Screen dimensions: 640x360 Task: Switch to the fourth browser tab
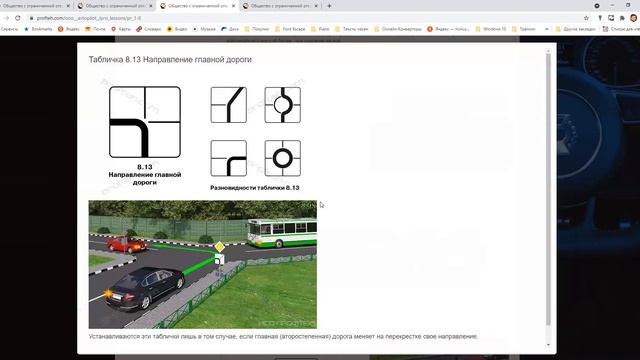[x=280, y=6]
